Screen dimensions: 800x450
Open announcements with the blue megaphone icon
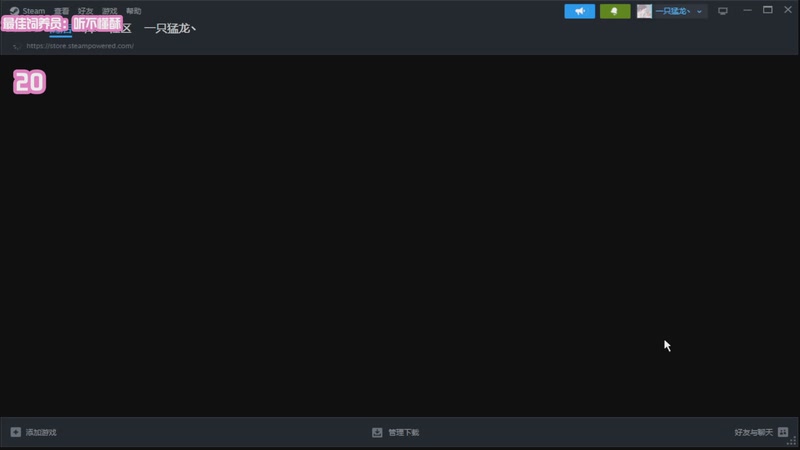tap(579, 11)
